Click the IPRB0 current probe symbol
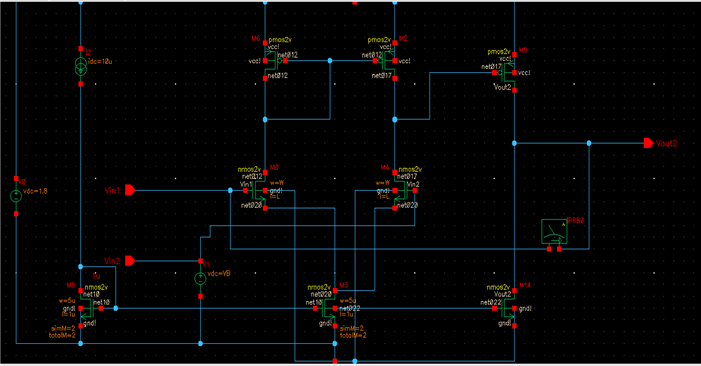701x366 pixels. (x=554, y=231)
